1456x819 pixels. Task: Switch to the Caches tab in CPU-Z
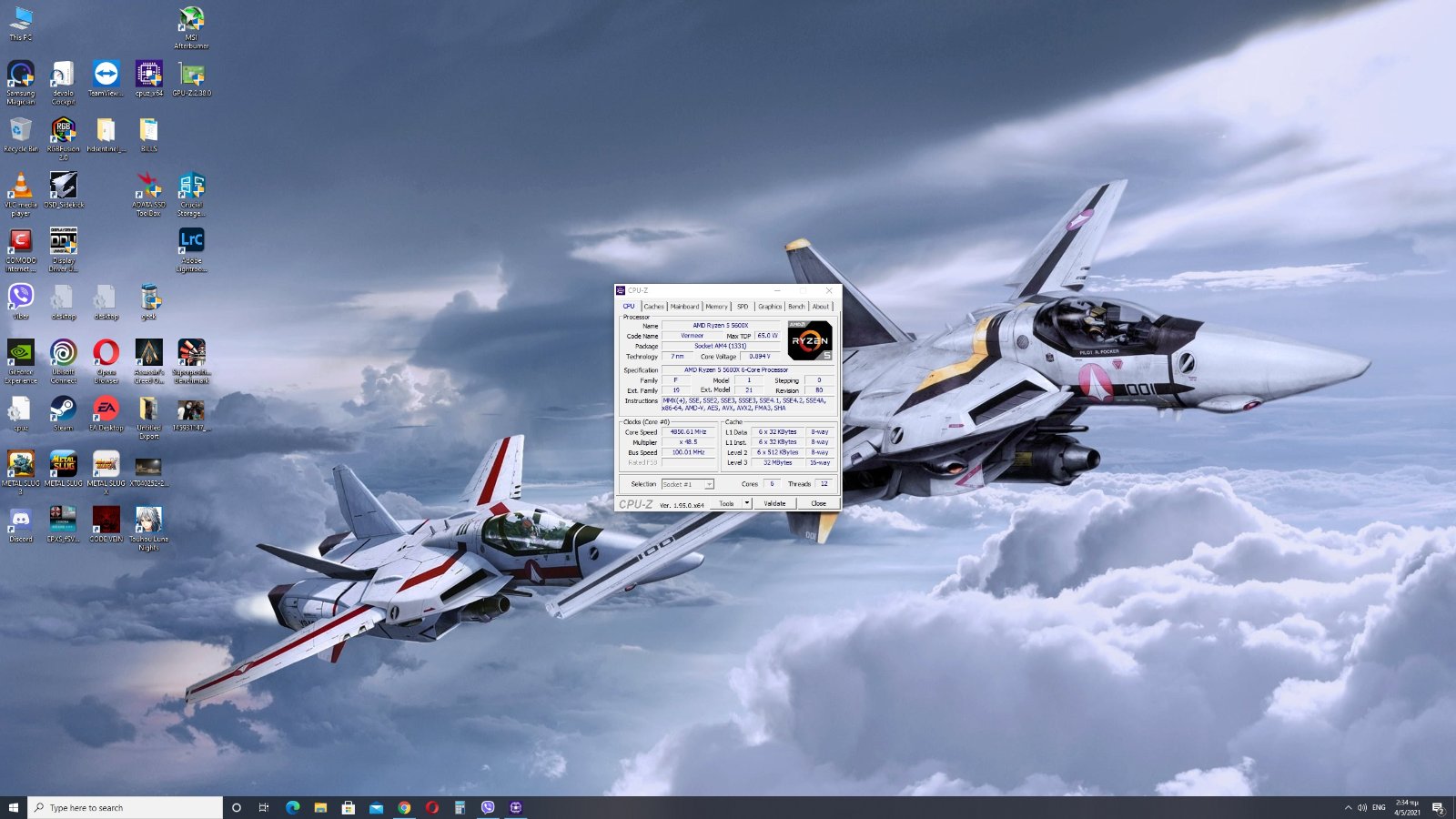[x=654, y=307]
